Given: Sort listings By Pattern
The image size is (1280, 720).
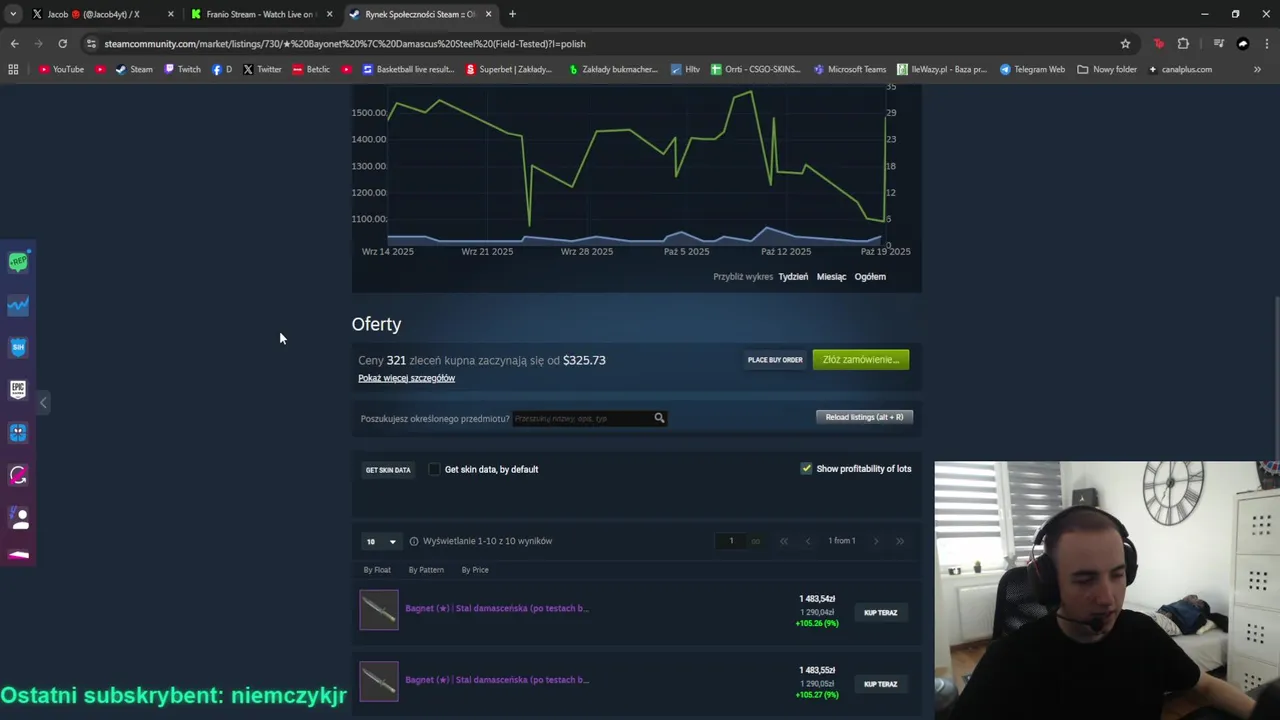Looking at the screenshot, I should (x=426, y=570).
